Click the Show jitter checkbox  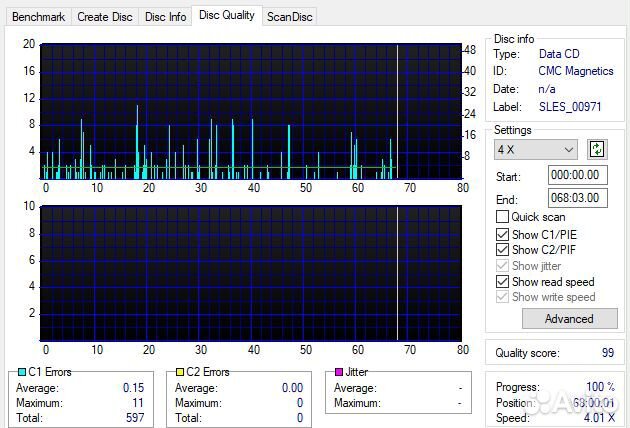(x=503, y=266)
